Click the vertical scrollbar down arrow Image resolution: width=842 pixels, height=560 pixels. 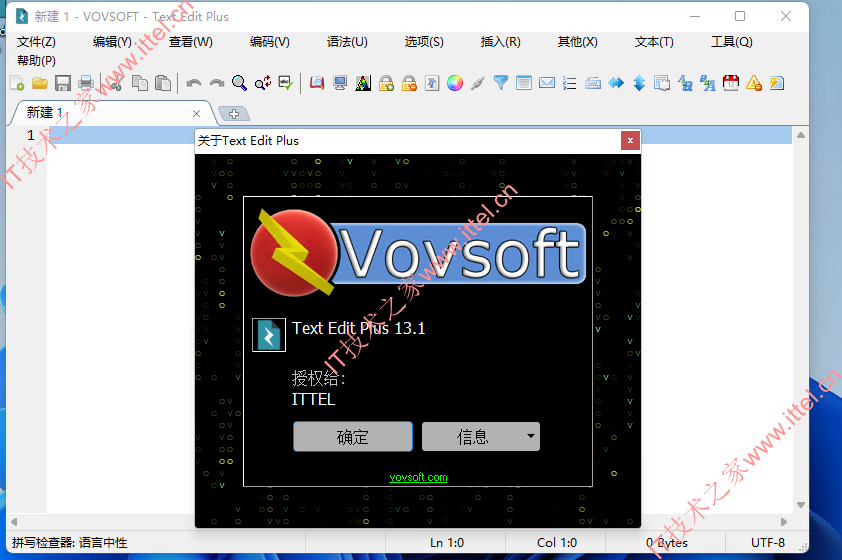click(801, 505)
